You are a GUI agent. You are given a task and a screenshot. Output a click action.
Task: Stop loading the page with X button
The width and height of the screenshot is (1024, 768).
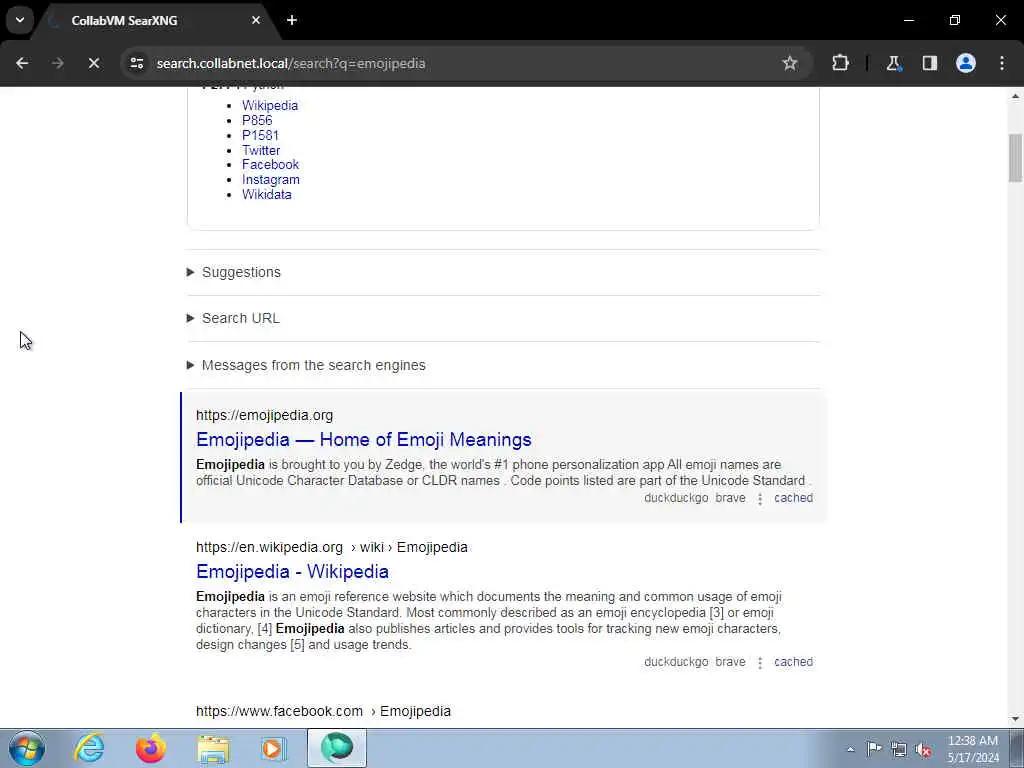93,63
